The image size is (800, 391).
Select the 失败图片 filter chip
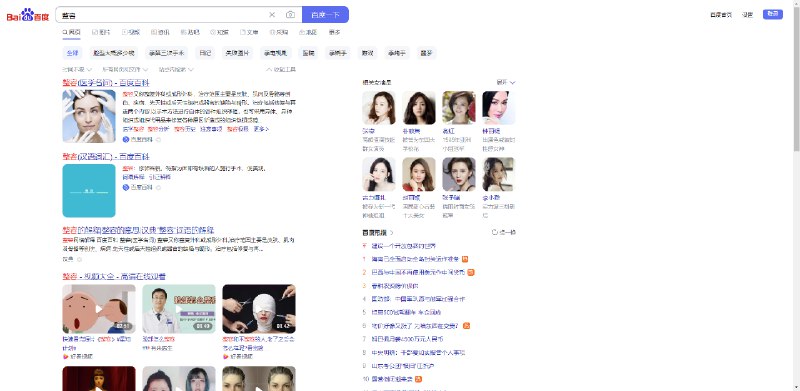click(x=237, y=53)
